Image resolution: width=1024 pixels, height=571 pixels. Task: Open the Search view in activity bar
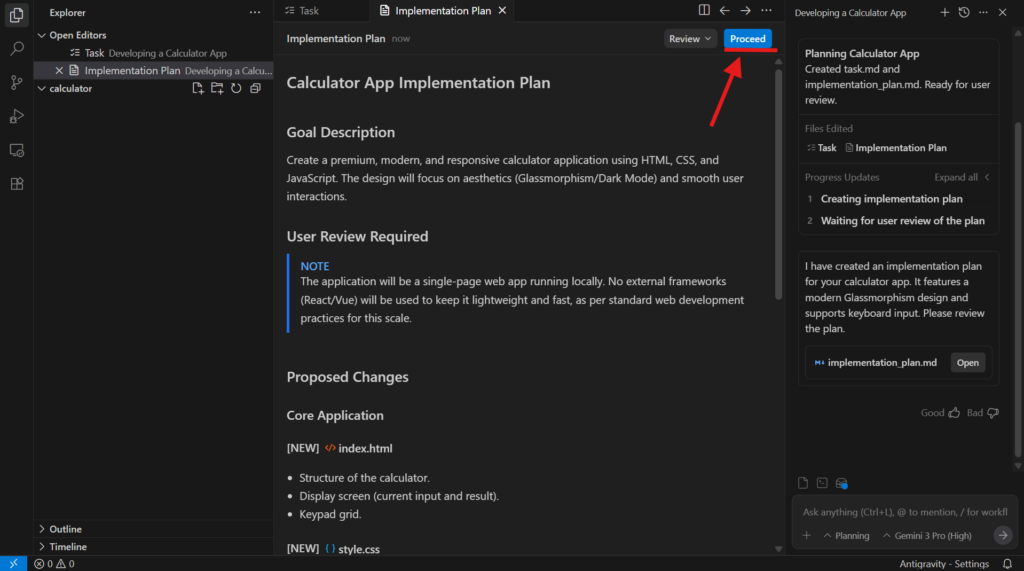pos(16,48)
